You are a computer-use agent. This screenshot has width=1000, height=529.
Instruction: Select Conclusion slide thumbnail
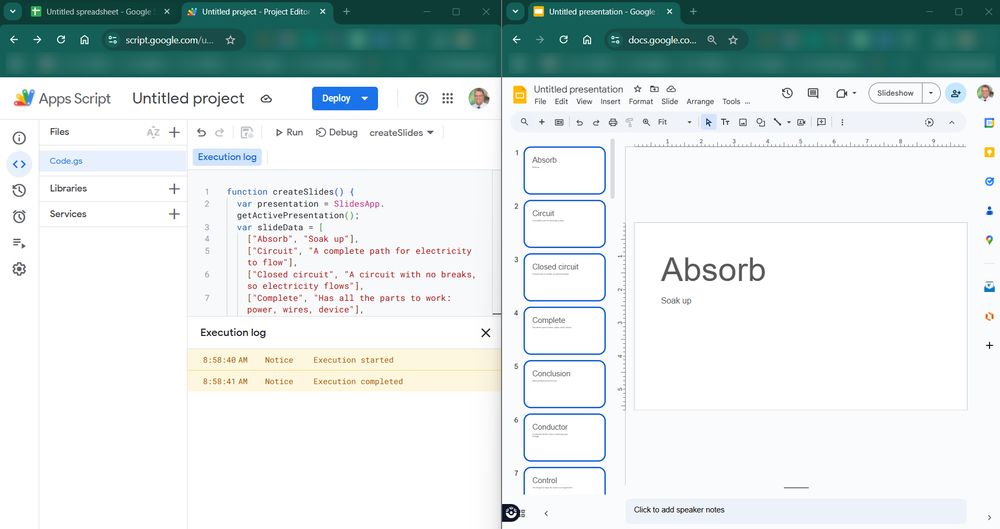564,384
